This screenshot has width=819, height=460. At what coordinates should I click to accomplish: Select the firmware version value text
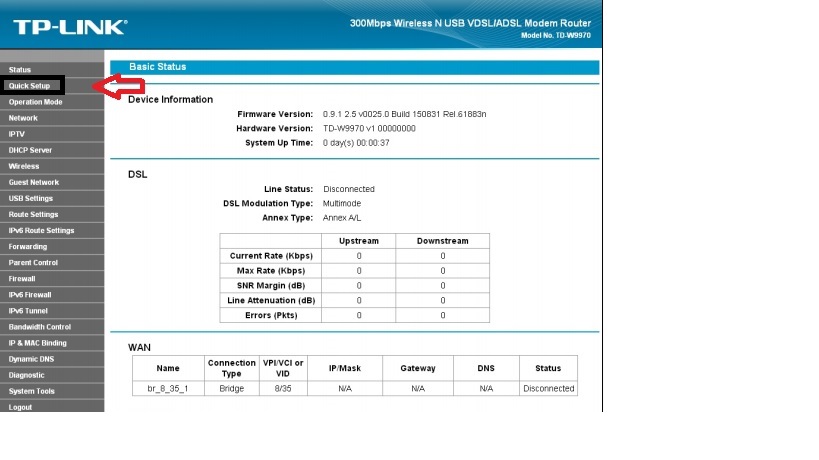[x=404, y=114]
